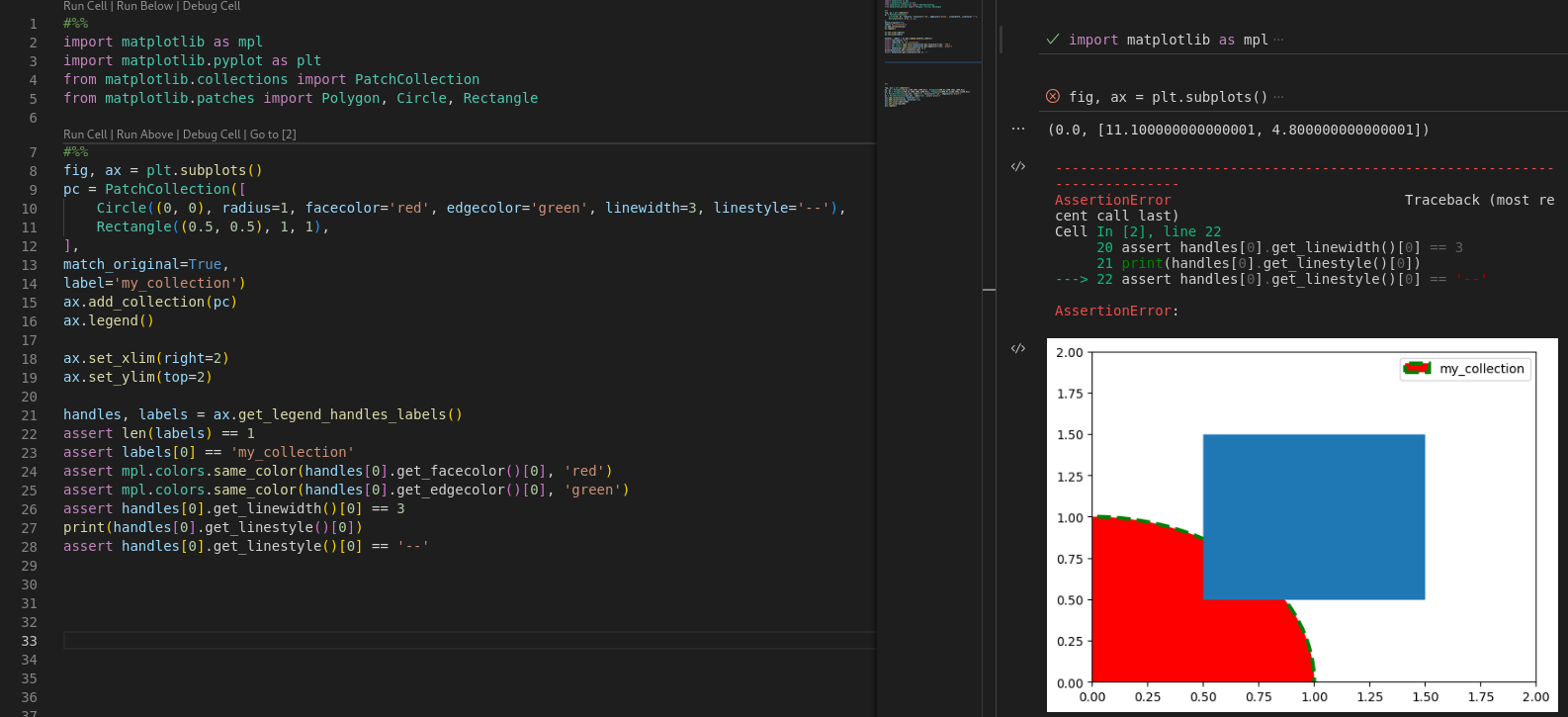The image size is (1568, 717).
Task: Click the "ax.legend()" call on line 16
Action: tap(109, 320)
